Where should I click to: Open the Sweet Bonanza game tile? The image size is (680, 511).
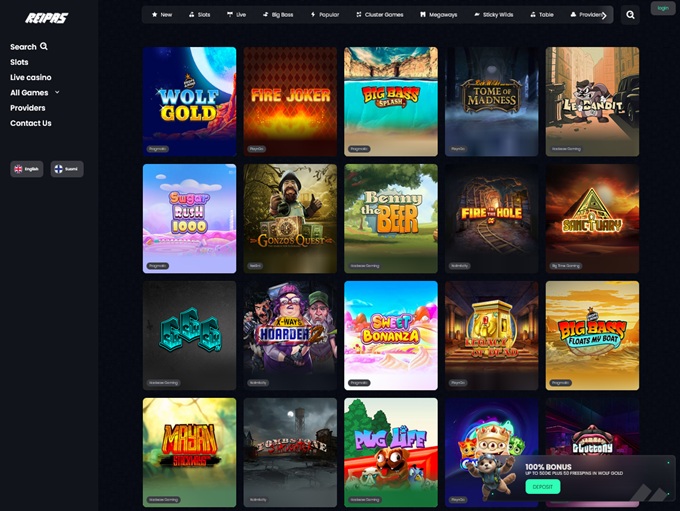(391, 335)
